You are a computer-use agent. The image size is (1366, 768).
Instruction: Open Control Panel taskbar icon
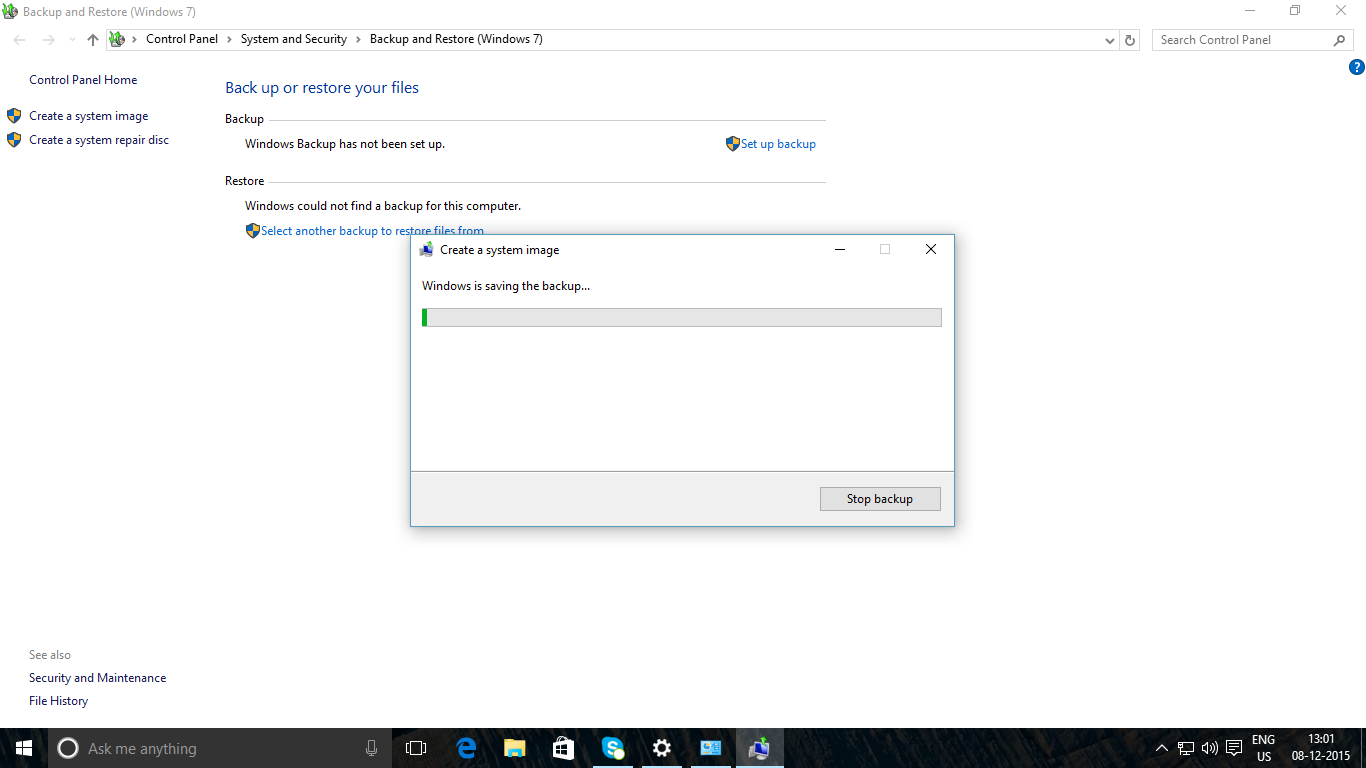(711, 748)
